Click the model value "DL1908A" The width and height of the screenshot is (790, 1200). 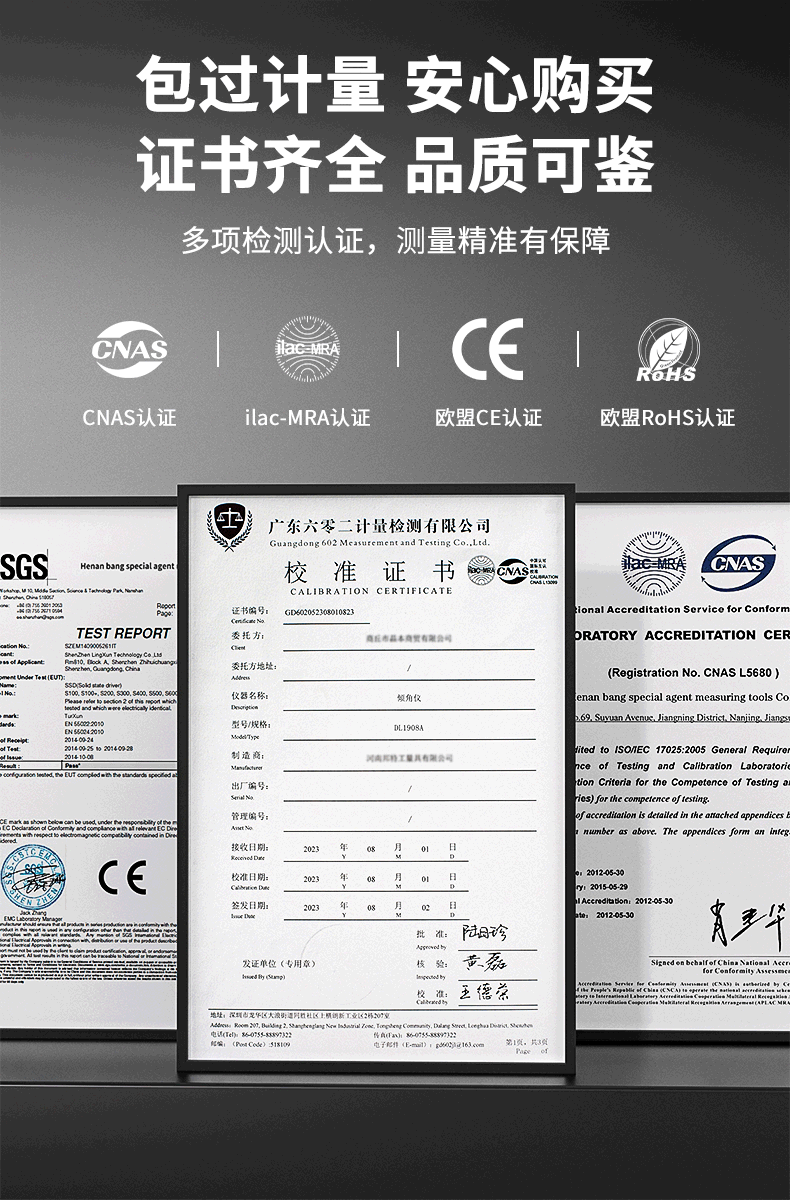click(x=410, y=728)
